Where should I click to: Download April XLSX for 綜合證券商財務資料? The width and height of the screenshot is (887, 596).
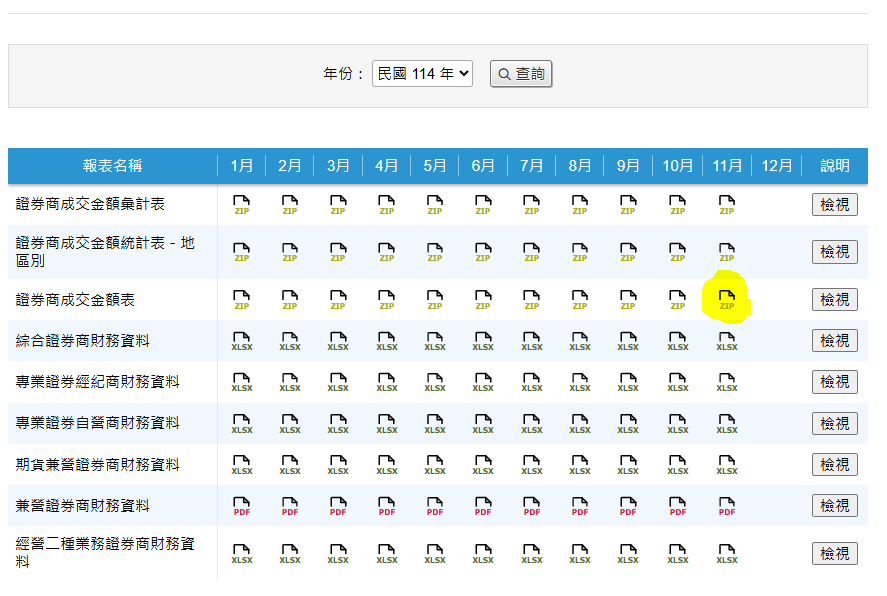coord(387,341)
